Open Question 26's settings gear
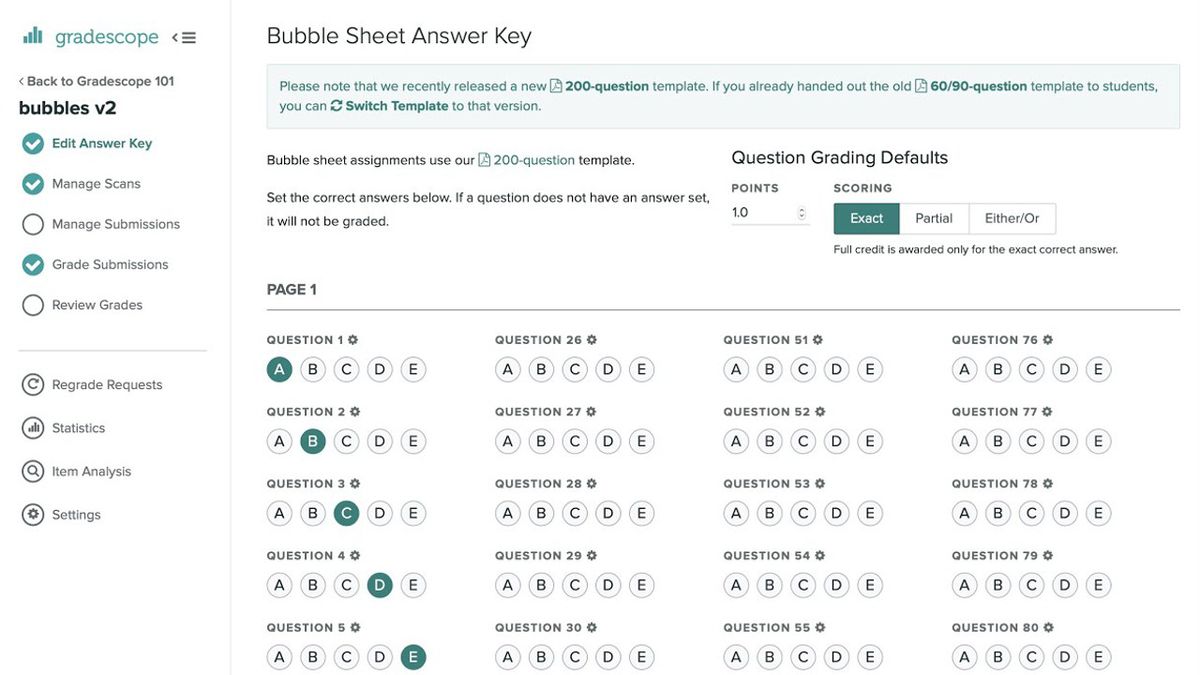 point(590,339)
